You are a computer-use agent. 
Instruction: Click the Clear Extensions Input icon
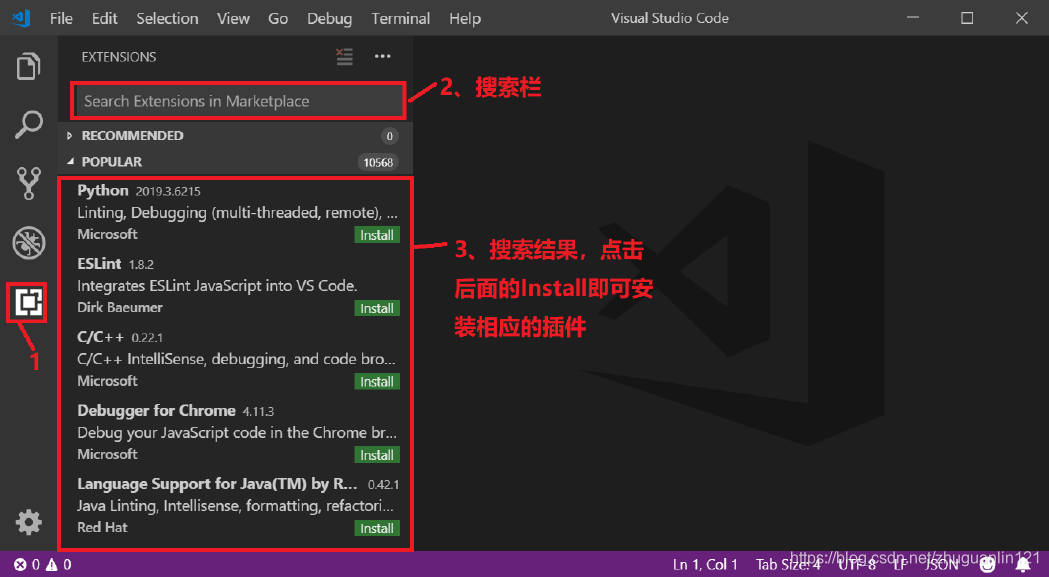click(345, 57)
